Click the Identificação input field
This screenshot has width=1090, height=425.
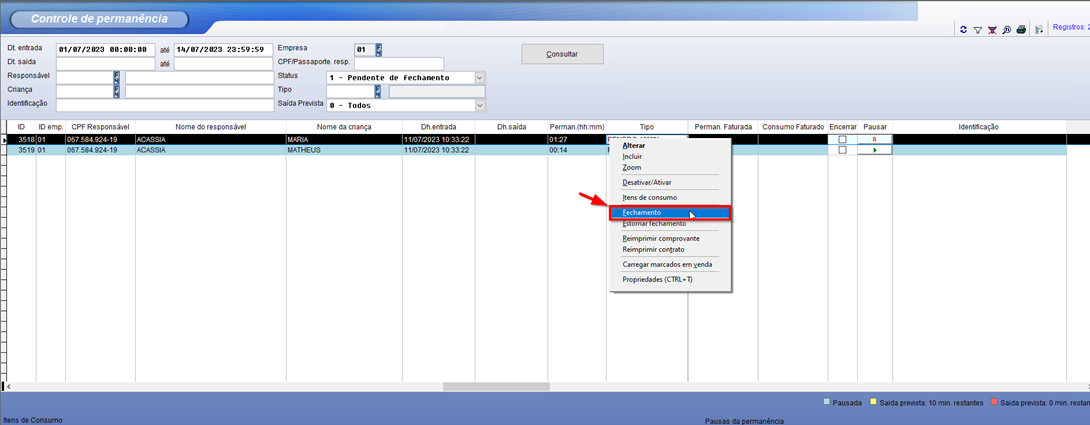(165, 105)
